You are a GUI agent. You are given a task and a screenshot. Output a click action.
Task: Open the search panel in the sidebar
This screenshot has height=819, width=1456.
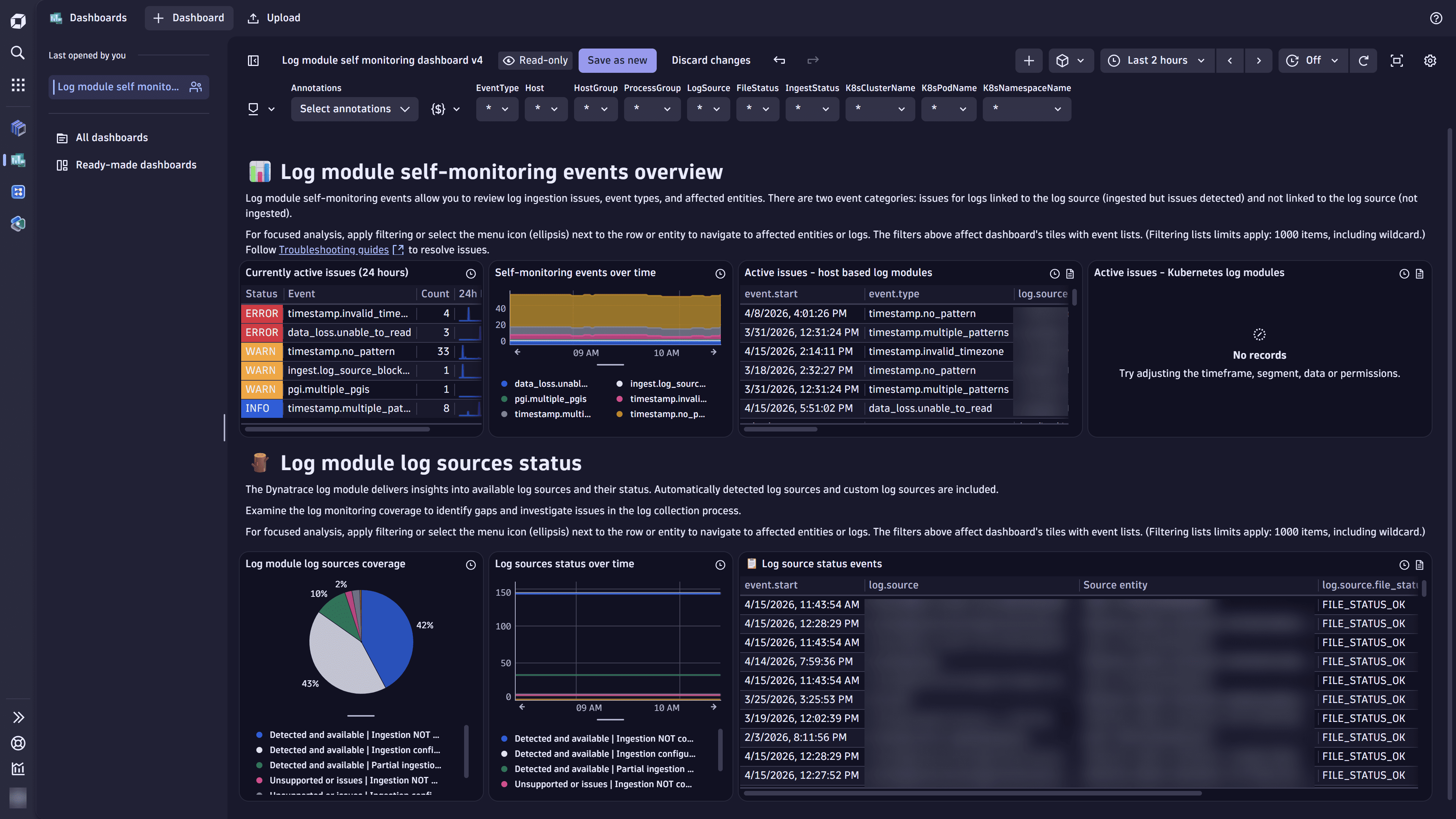tap(17, 53)
